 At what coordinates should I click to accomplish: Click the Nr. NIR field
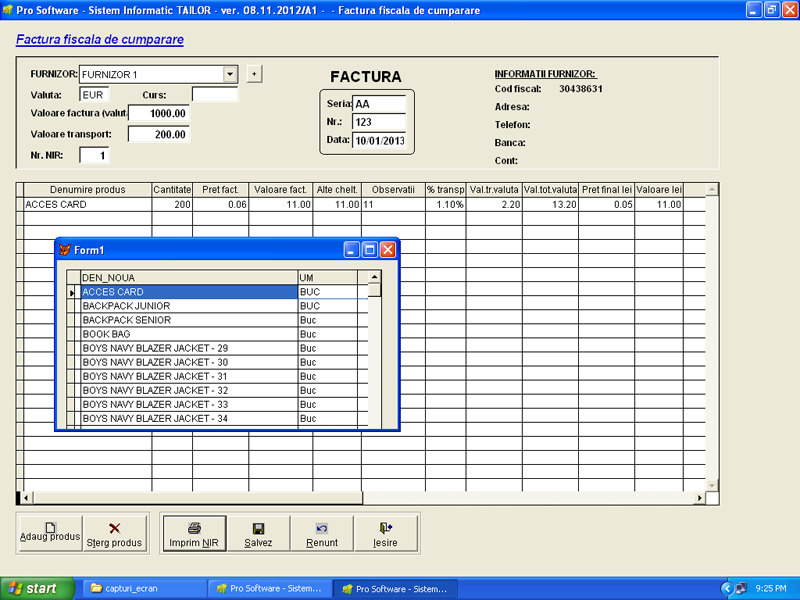tap(94, 156)
